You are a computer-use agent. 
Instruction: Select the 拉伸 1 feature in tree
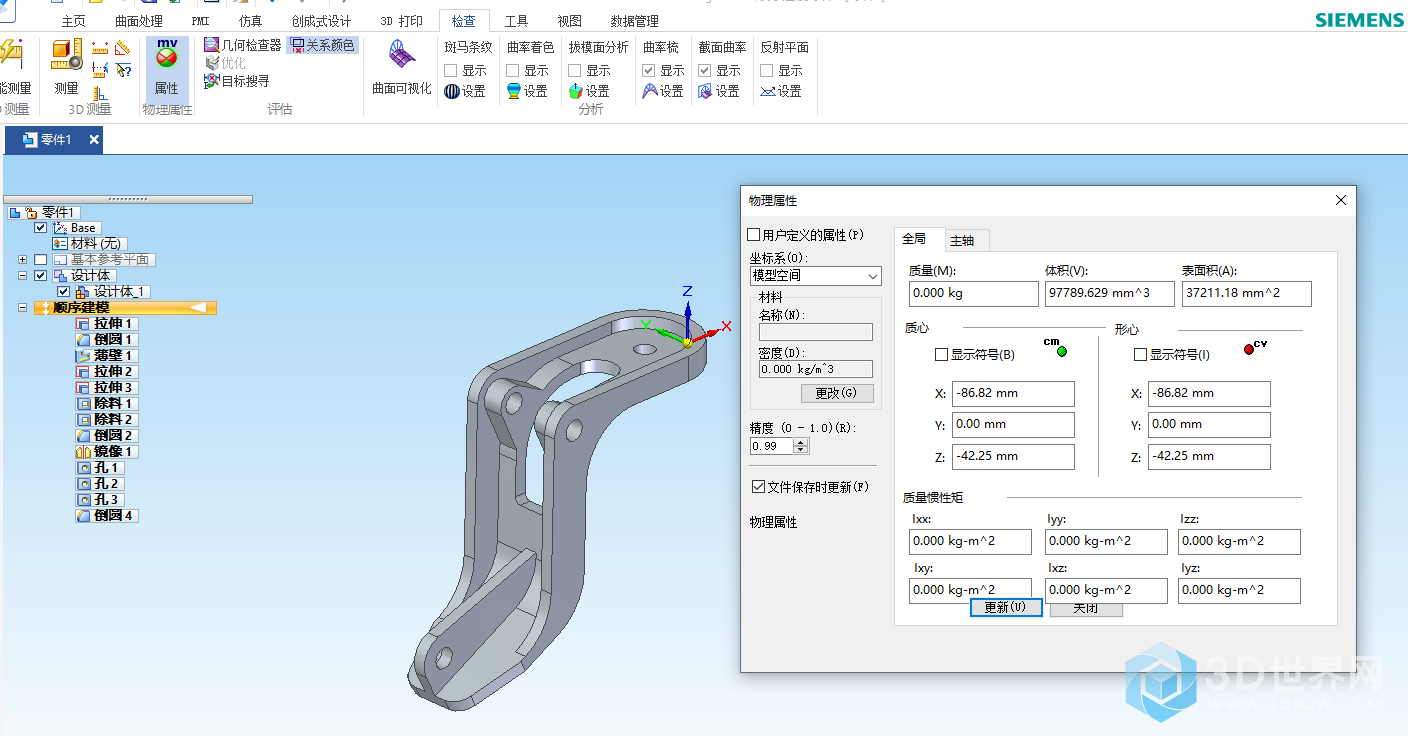(x=105, y=324)
